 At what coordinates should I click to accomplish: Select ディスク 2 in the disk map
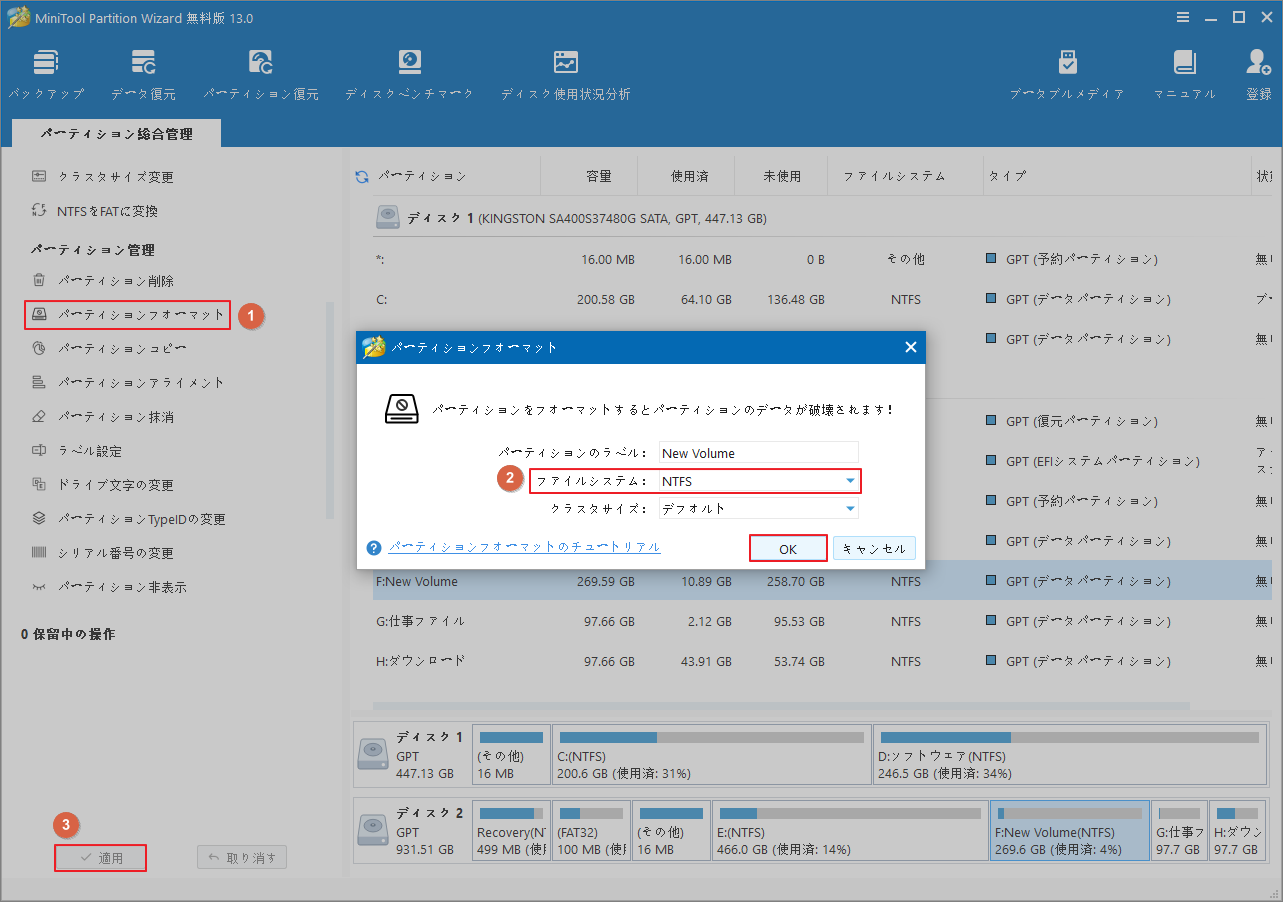coord(412,831)
